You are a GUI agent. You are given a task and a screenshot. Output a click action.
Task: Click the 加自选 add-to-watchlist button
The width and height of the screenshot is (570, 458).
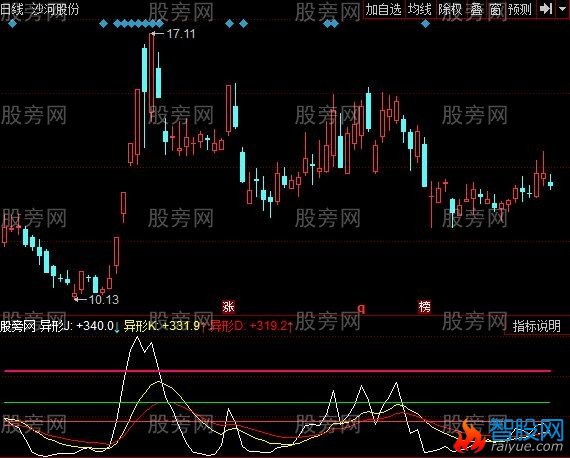pyautogui.click(x=383, y=9)
